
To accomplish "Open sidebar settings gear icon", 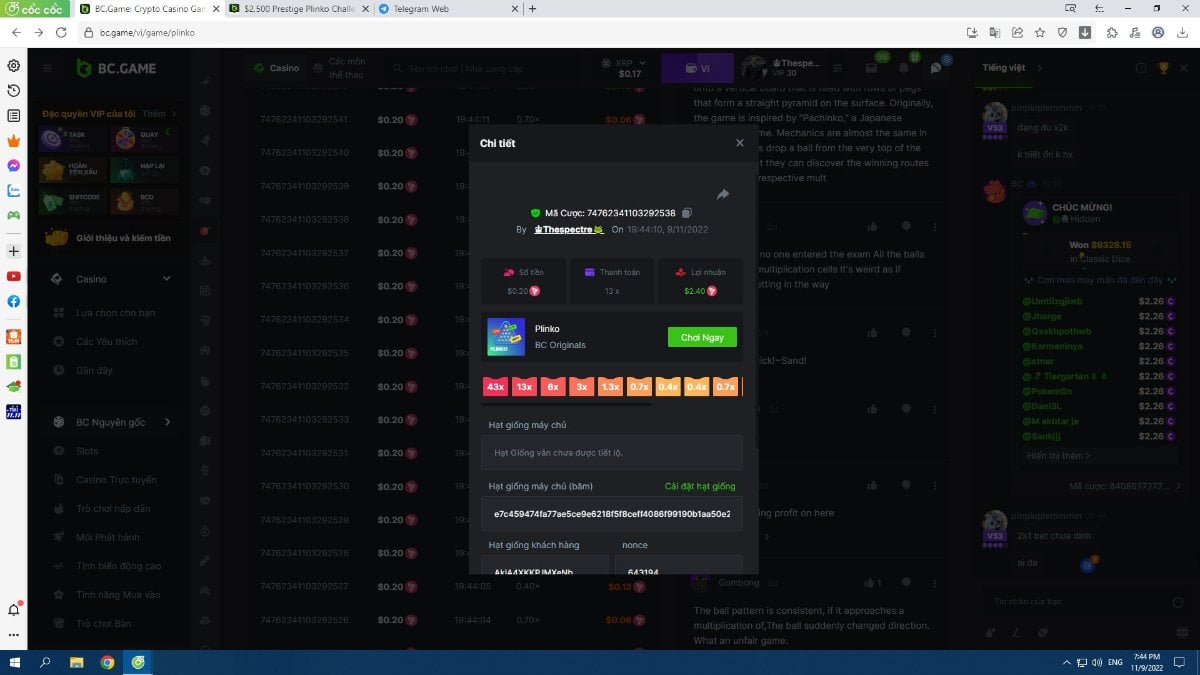I will pos(14,66).
